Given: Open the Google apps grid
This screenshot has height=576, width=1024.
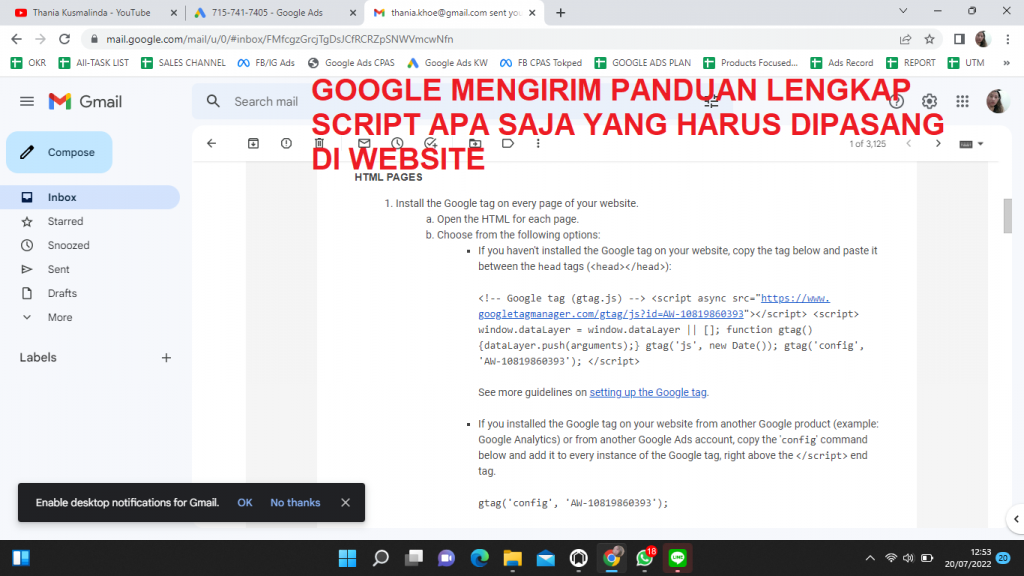Looking at the screenshot, I should pyautogui.click(x=962, y=101).
